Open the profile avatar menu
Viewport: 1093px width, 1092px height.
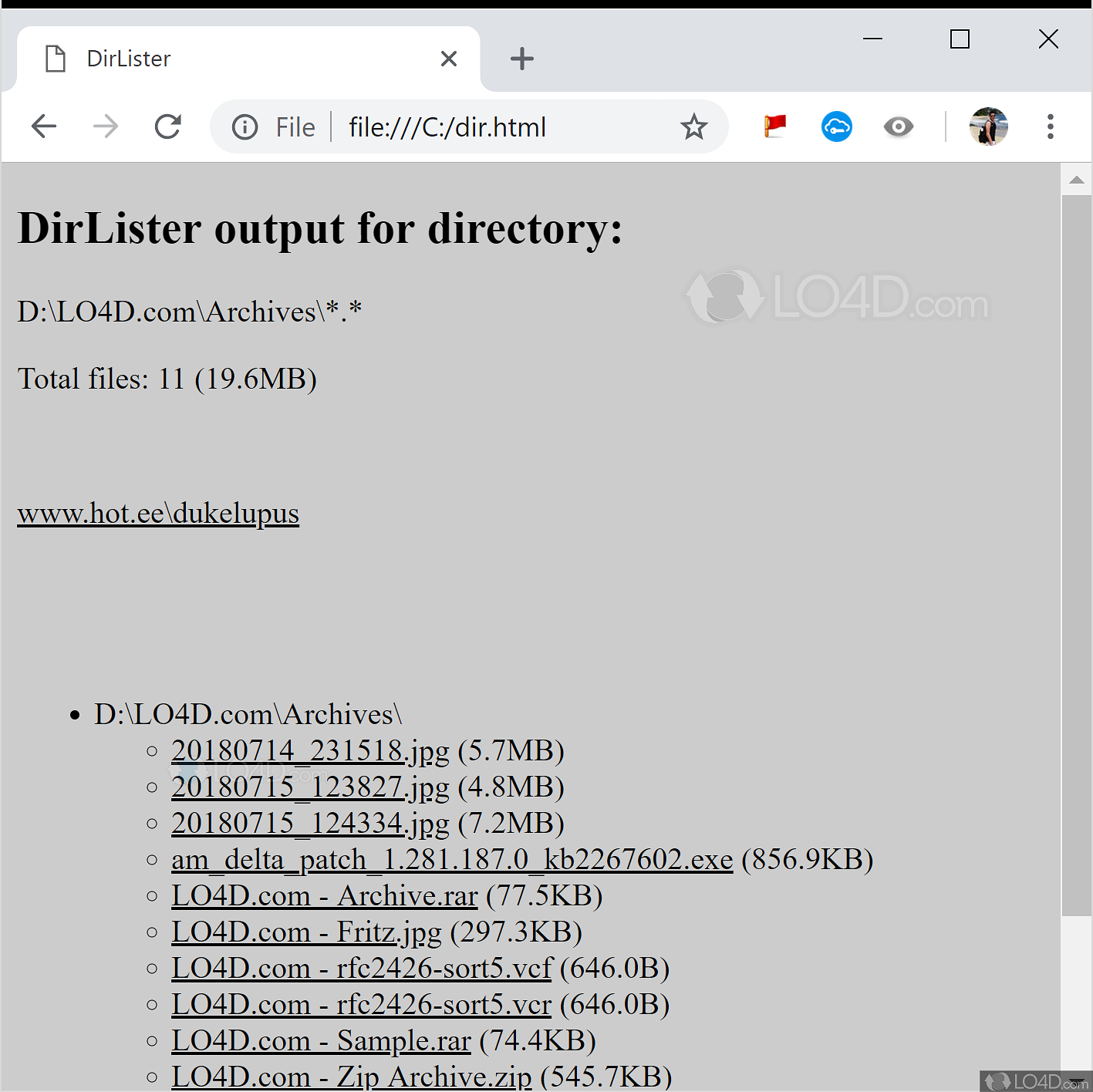point(988,126)
